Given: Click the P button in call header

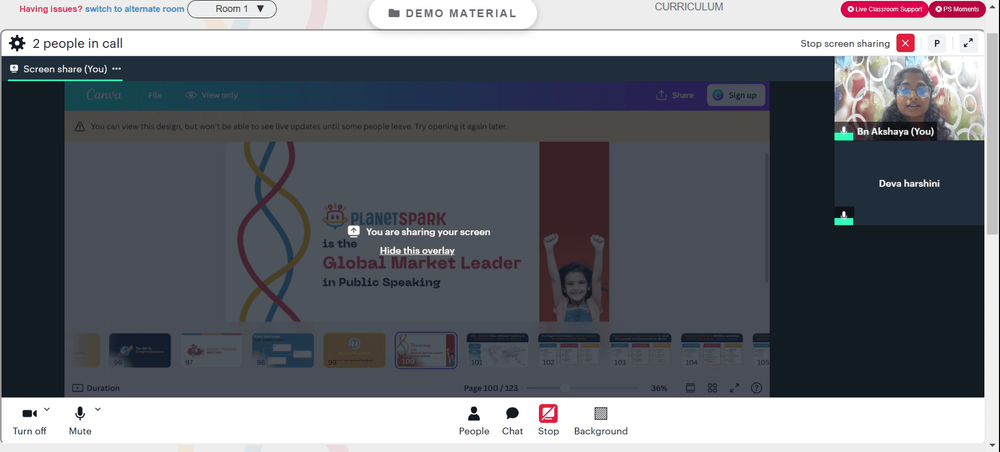Looking at the screenshot, I should [937, 43].
